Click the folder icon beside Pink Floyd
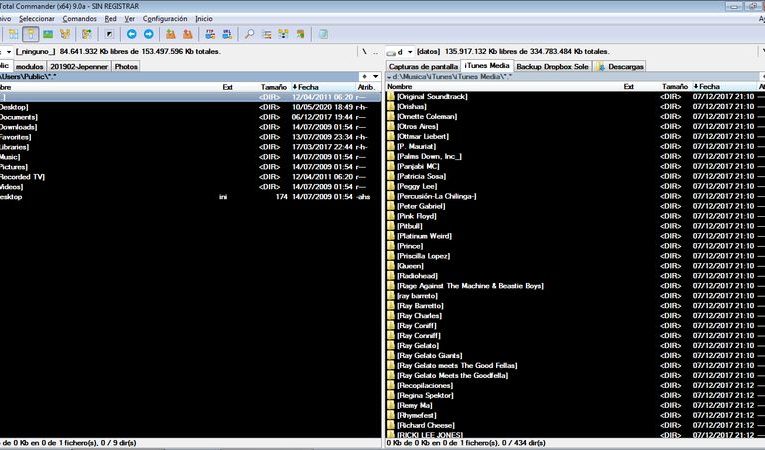 pos(391,216)
